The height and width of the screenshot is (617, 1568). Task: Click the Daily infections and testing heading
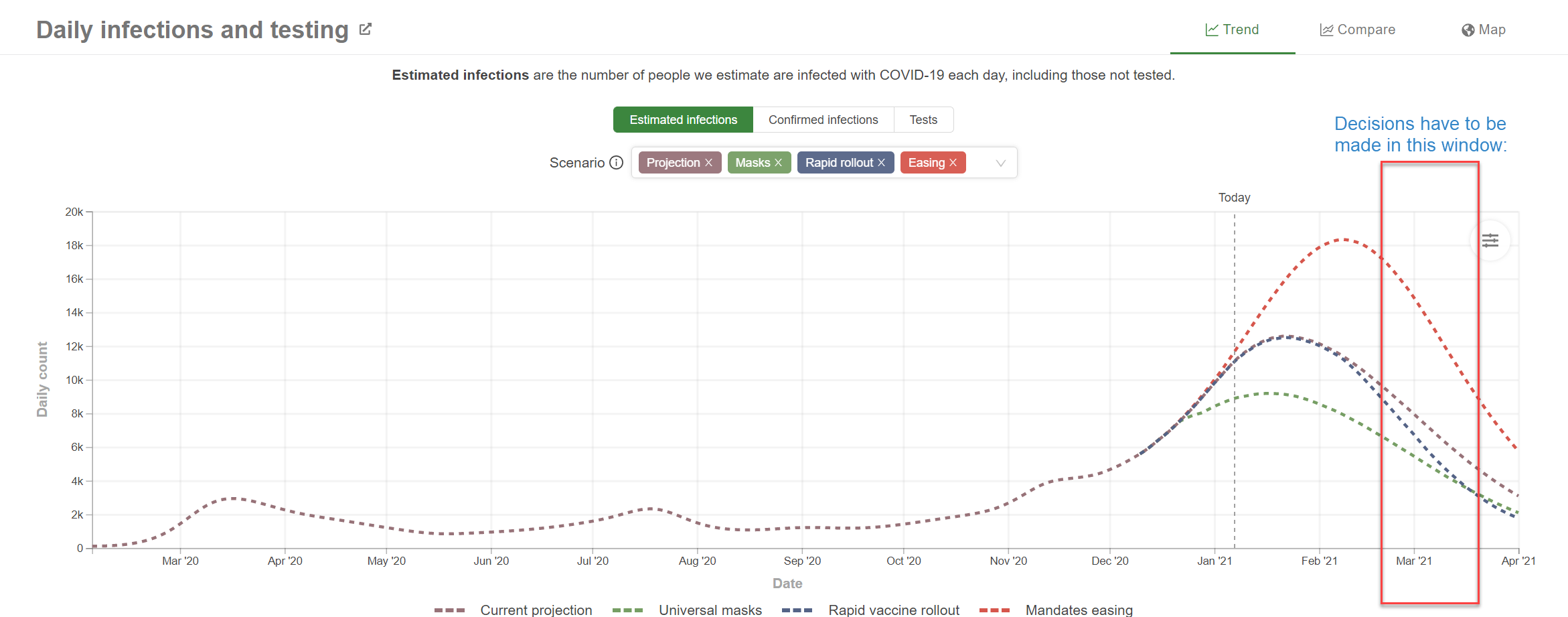tap(192, 29)
